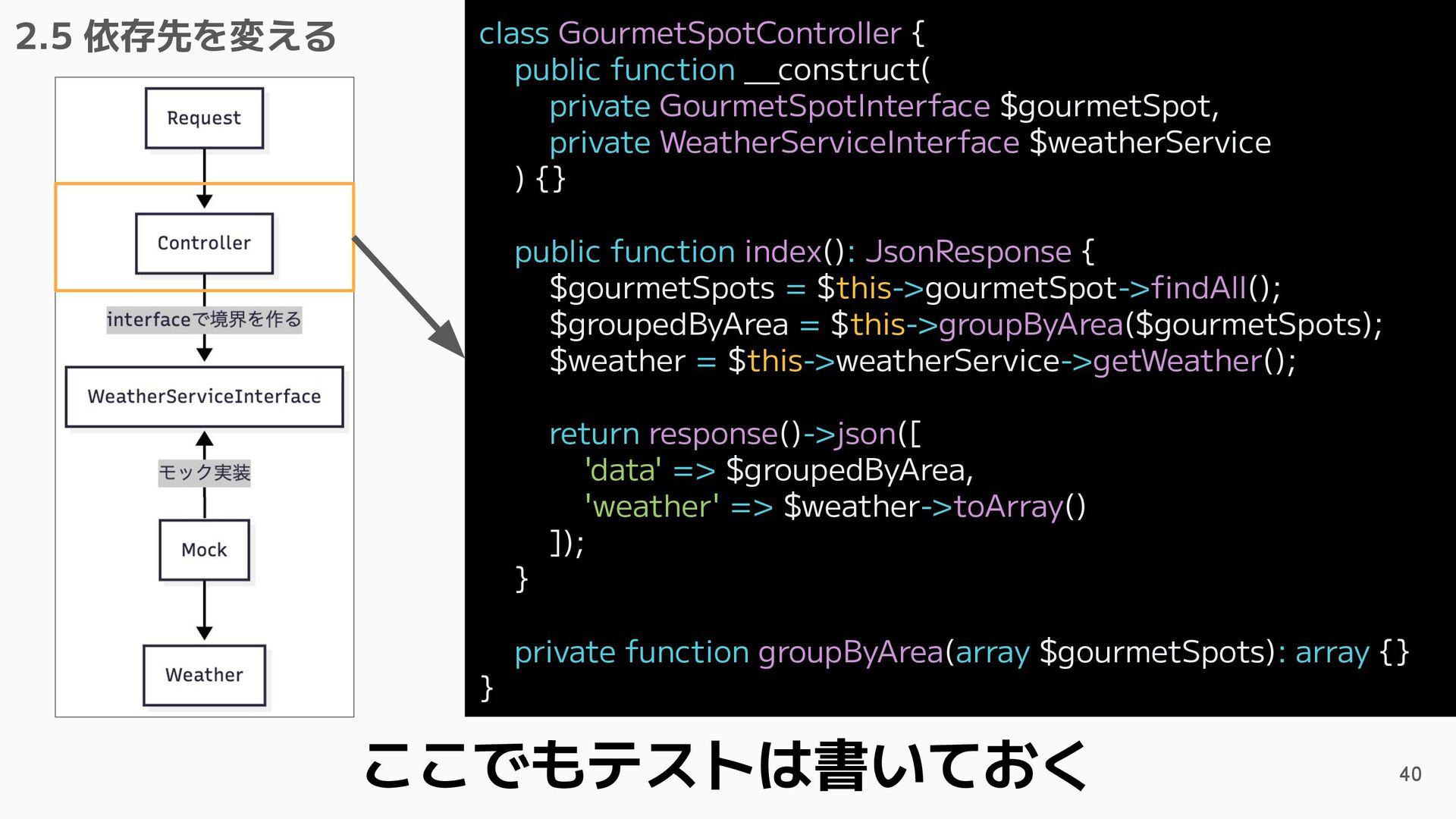Click the Request box in diagram
The height and width of the screenshot is (819, 1456).
[204, 118]
